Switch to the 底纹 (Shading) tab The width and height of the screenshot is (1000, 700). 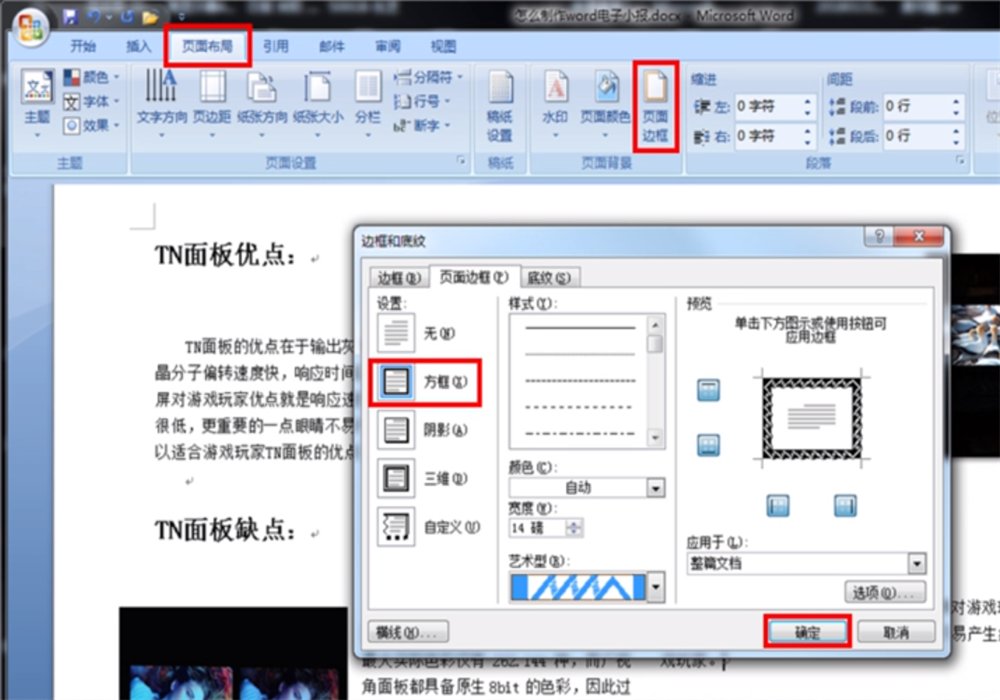point(548,277)
